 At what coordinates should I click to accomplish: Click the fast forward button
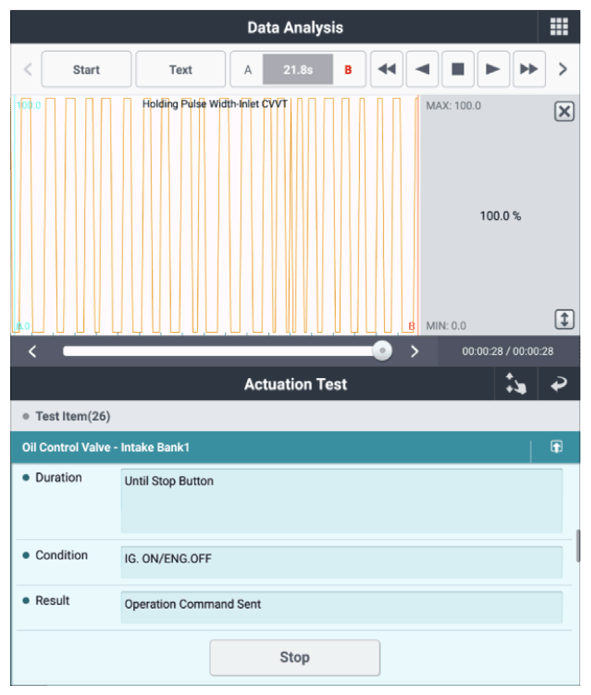(529, 69)
